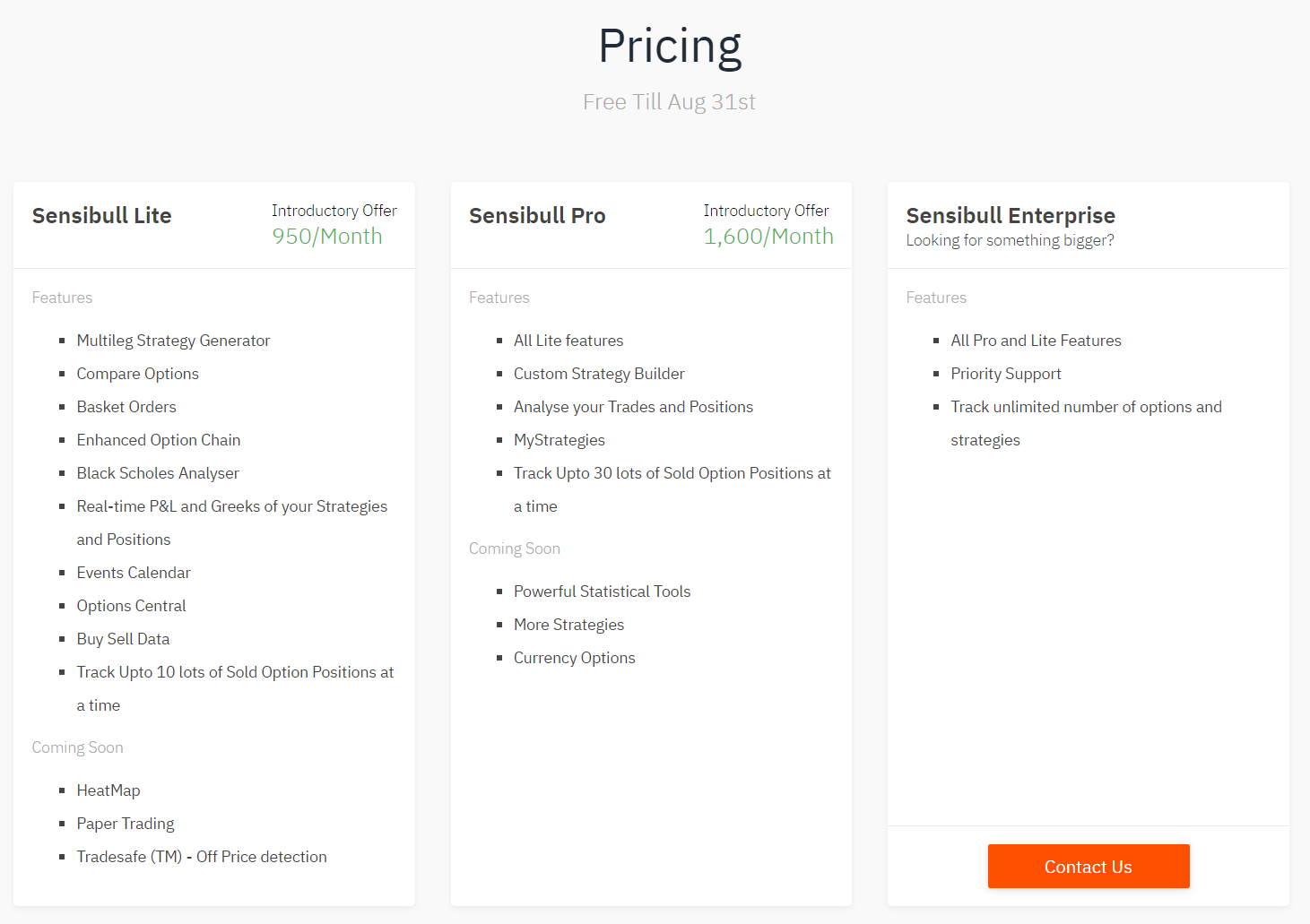Select the Options Central list item
The image size is (1310, 924).
point(132,606)
